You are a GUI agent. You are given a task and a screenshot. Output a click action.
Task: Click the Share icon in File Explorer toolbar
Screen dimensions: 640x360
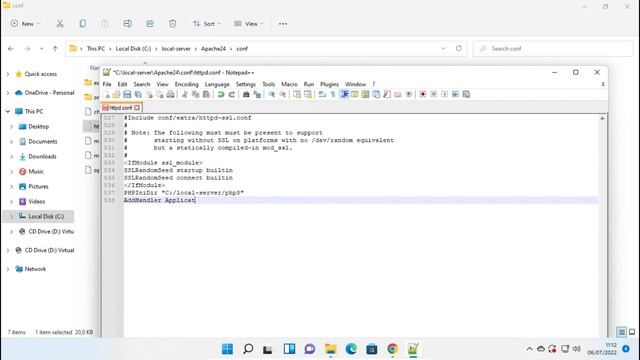click(x=150, y=24)
